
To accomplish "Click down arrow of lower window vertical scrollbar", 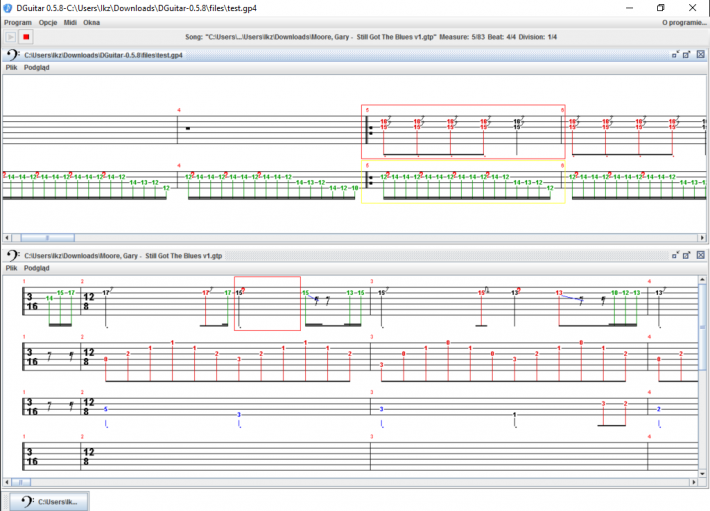I will pyautogui.click(x=702, y=474).
